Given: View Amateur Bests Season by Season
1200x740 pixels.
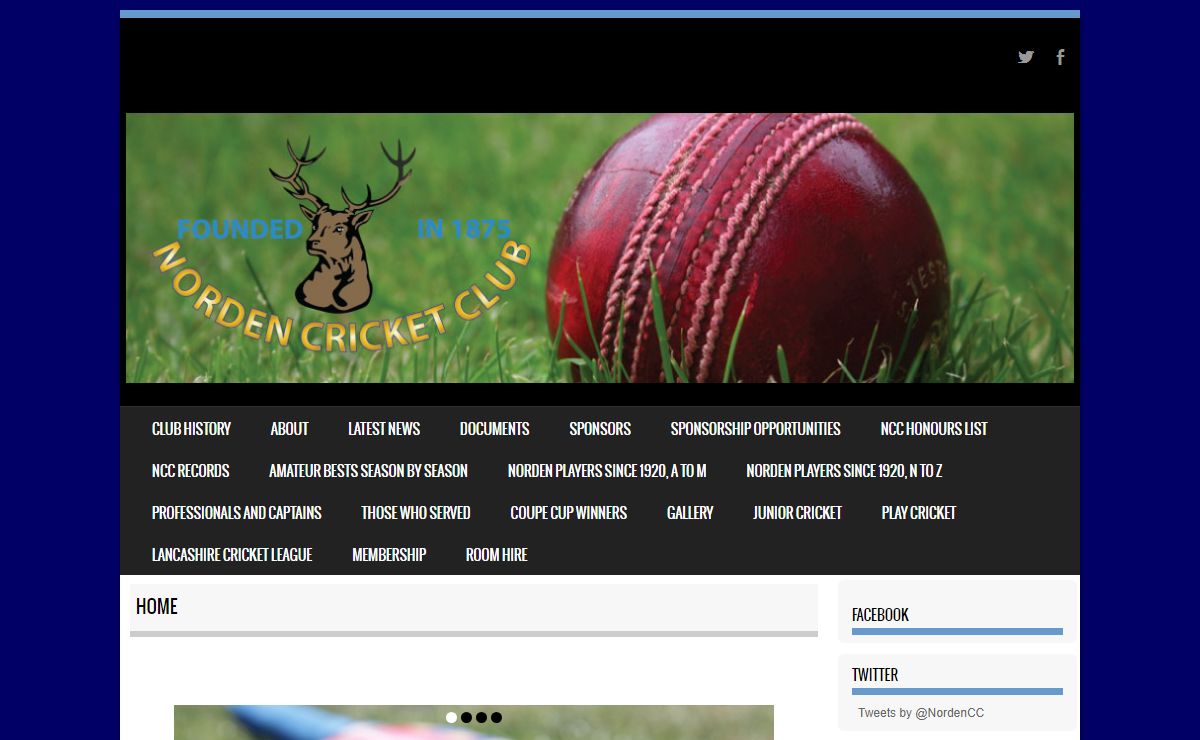Looking at the screenshot, I should tap(368, 470).
